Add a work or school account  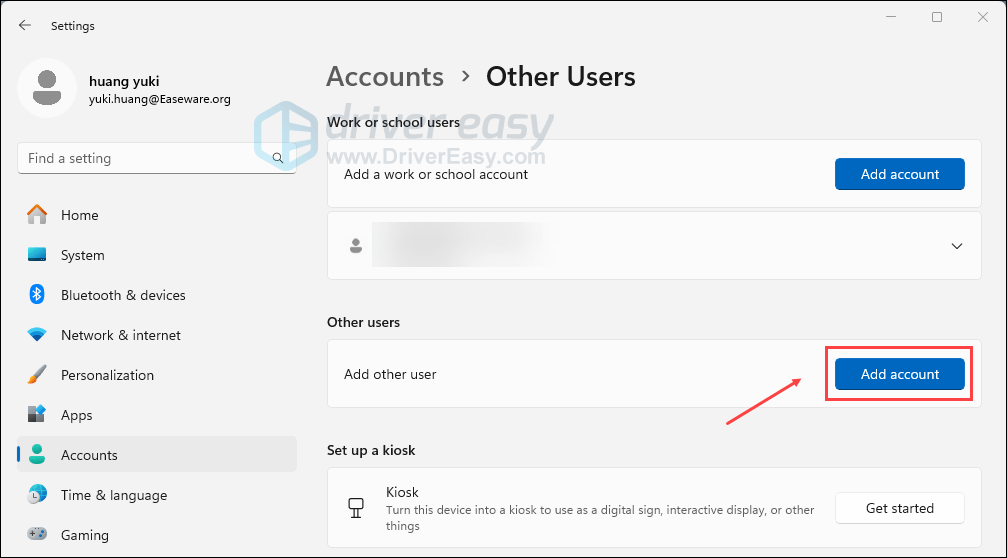click(899, 174)
